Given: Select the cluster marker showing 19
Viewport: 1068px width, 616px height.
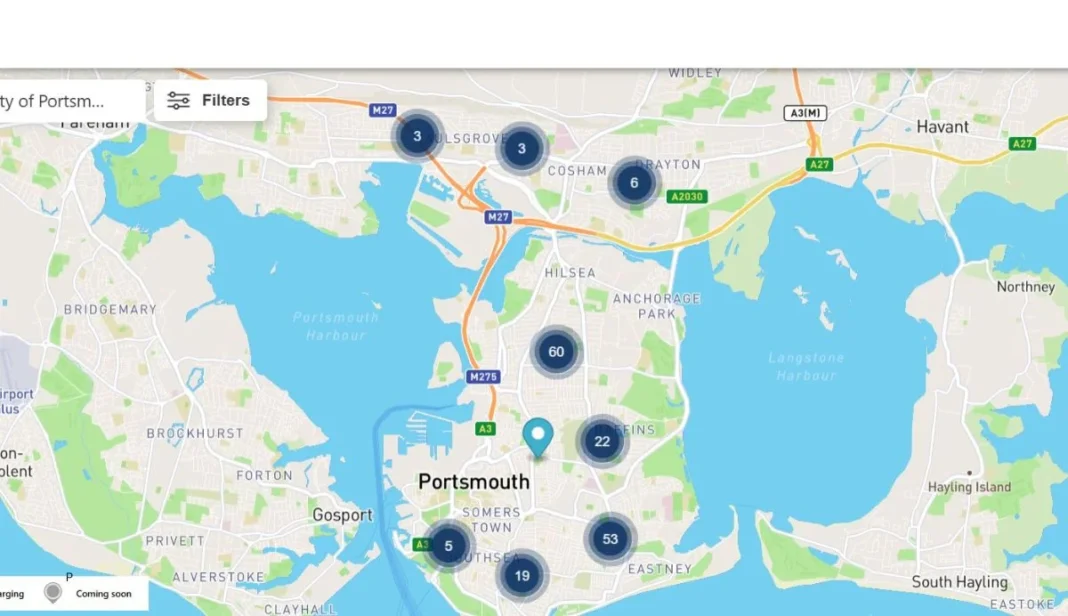Looking at the screenshot, I should [x=522, y=576].
